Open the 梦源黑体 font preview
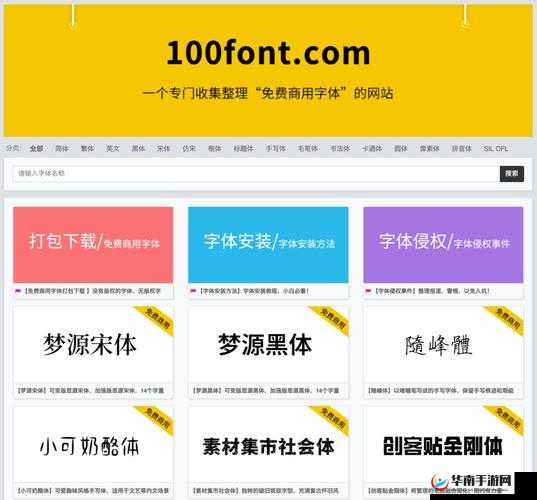Image resolution: width=537 pixels, height=500 pixels. pyautogui.click(x=268, y=345)
